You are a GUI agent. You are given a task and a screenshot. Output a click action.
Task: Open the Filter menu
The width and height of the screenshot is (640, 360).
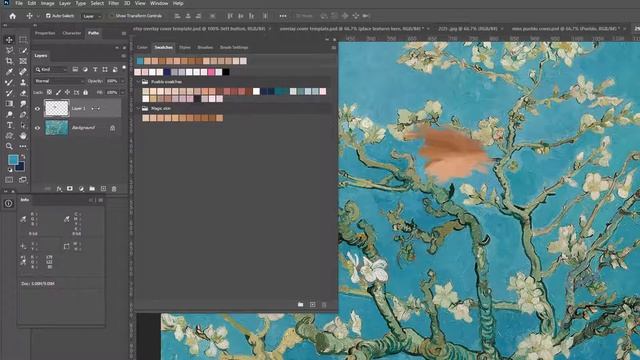click(113, 3)
